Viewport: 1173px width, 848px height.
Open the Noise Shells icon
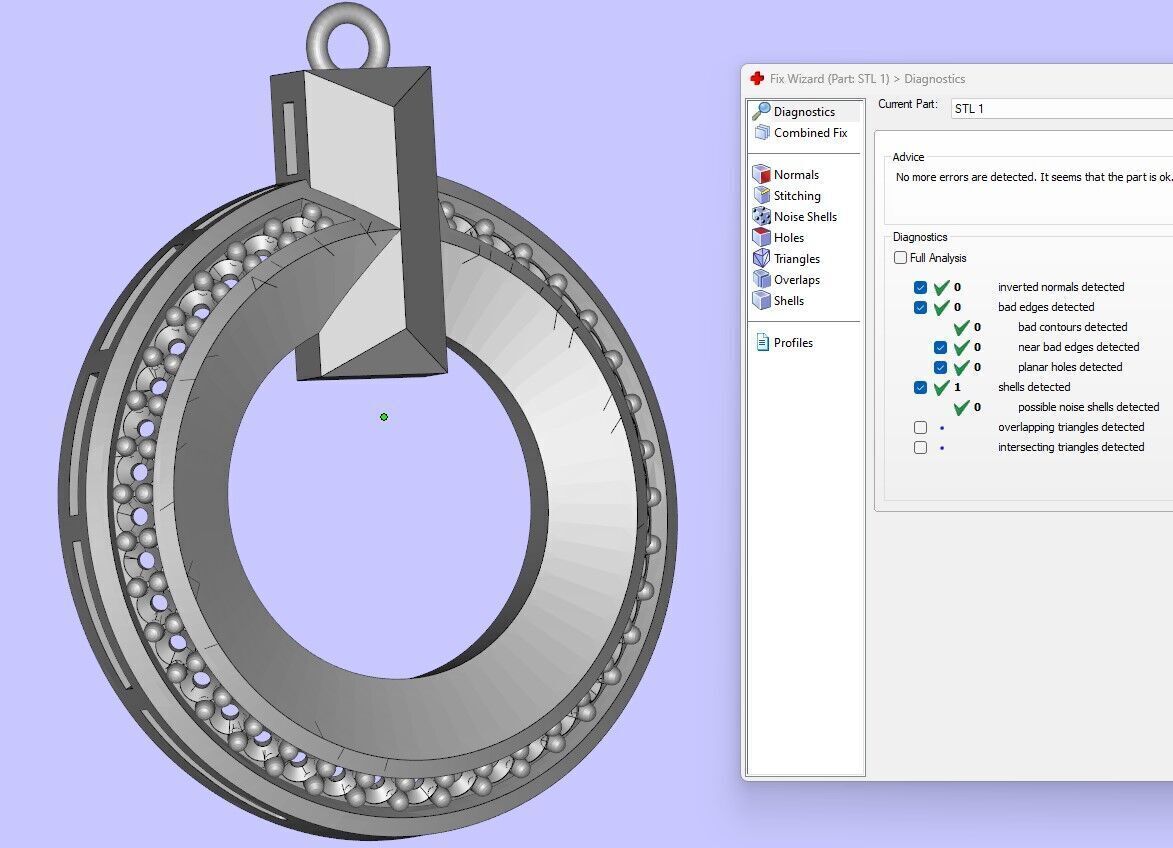tap(762, 216)
